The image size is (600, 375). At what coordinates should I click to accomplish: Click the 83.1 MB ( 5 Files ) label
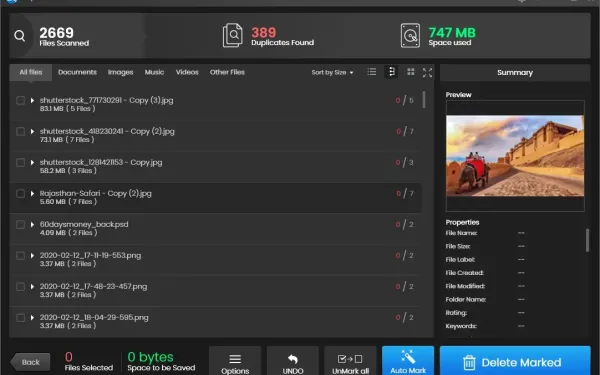(67, 109)
